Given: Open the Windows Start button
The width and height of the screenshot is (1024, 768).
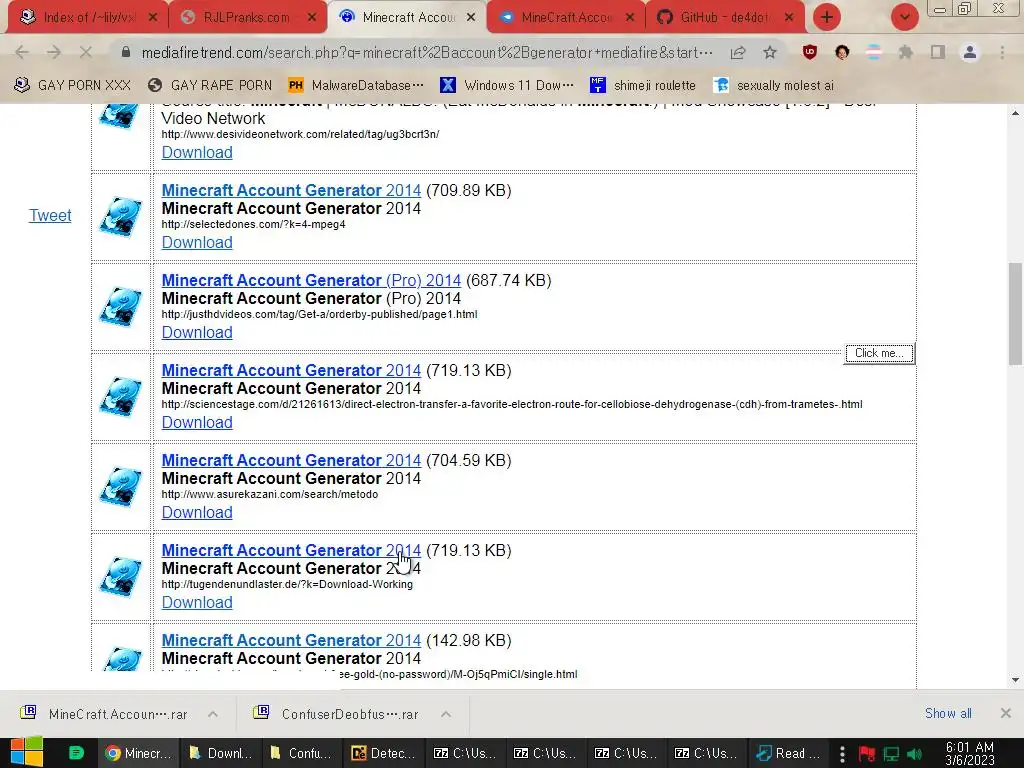Looking at the screenshot, I should 27,752.
